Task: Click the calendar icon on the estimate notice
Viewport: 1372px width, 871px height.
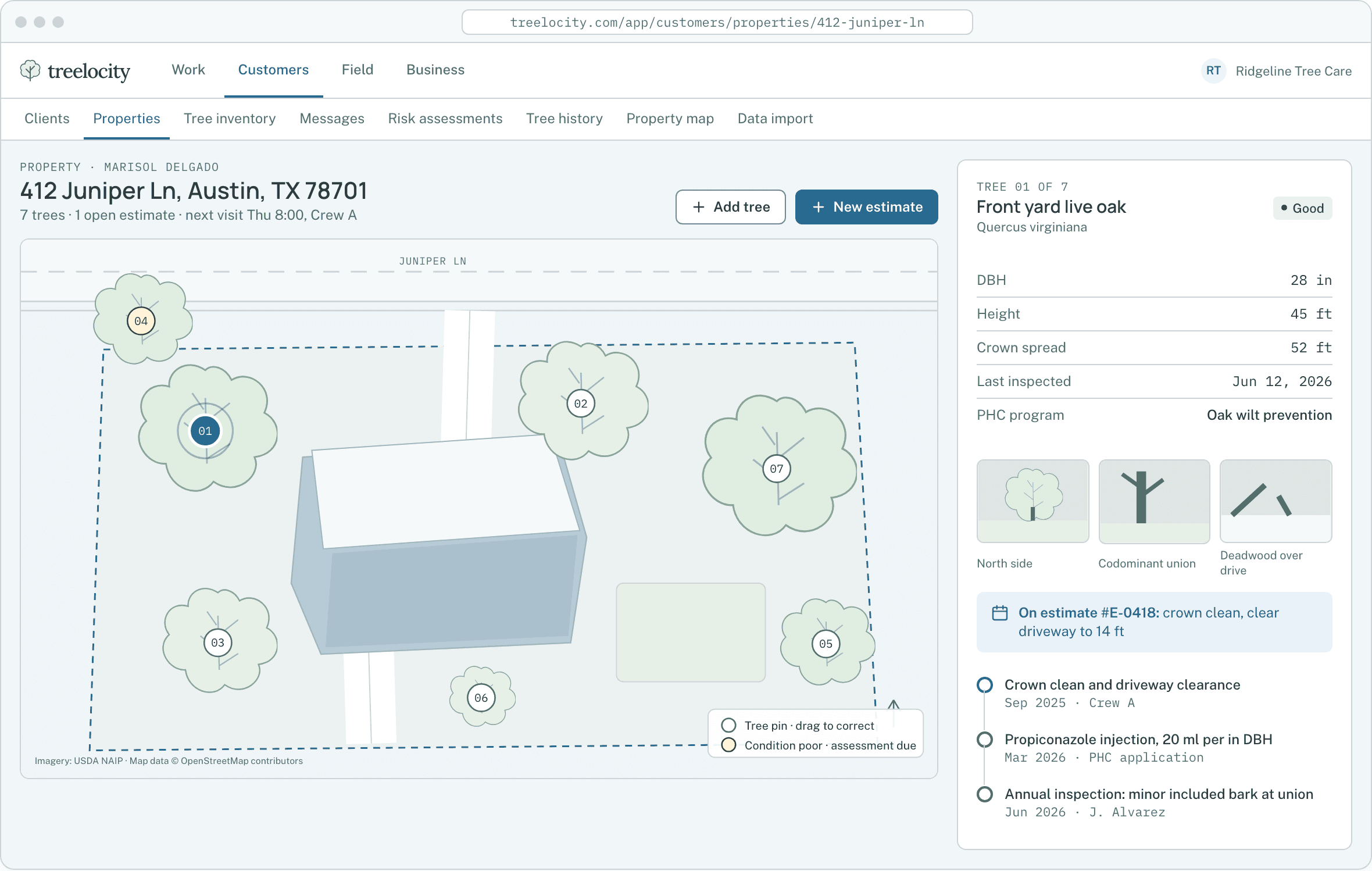Action: click(x=1000, y=613)
